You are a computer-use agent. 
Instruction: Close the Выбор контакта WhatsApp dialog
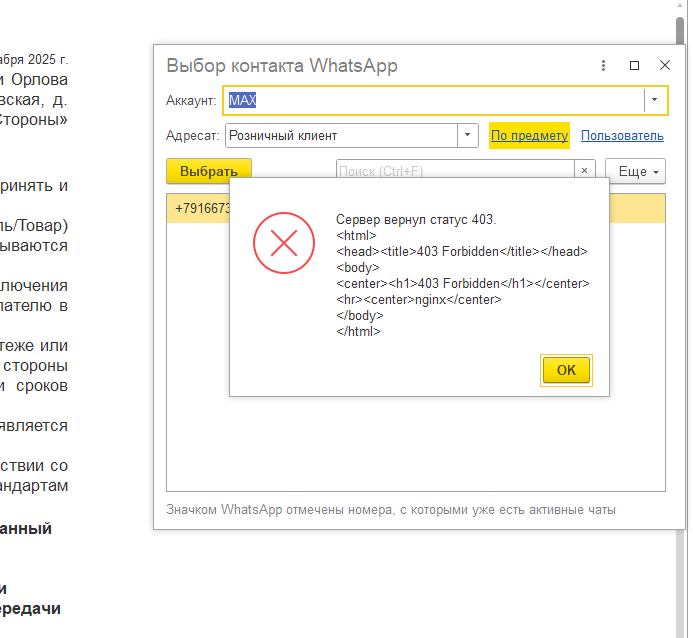[x=664, y=66]
